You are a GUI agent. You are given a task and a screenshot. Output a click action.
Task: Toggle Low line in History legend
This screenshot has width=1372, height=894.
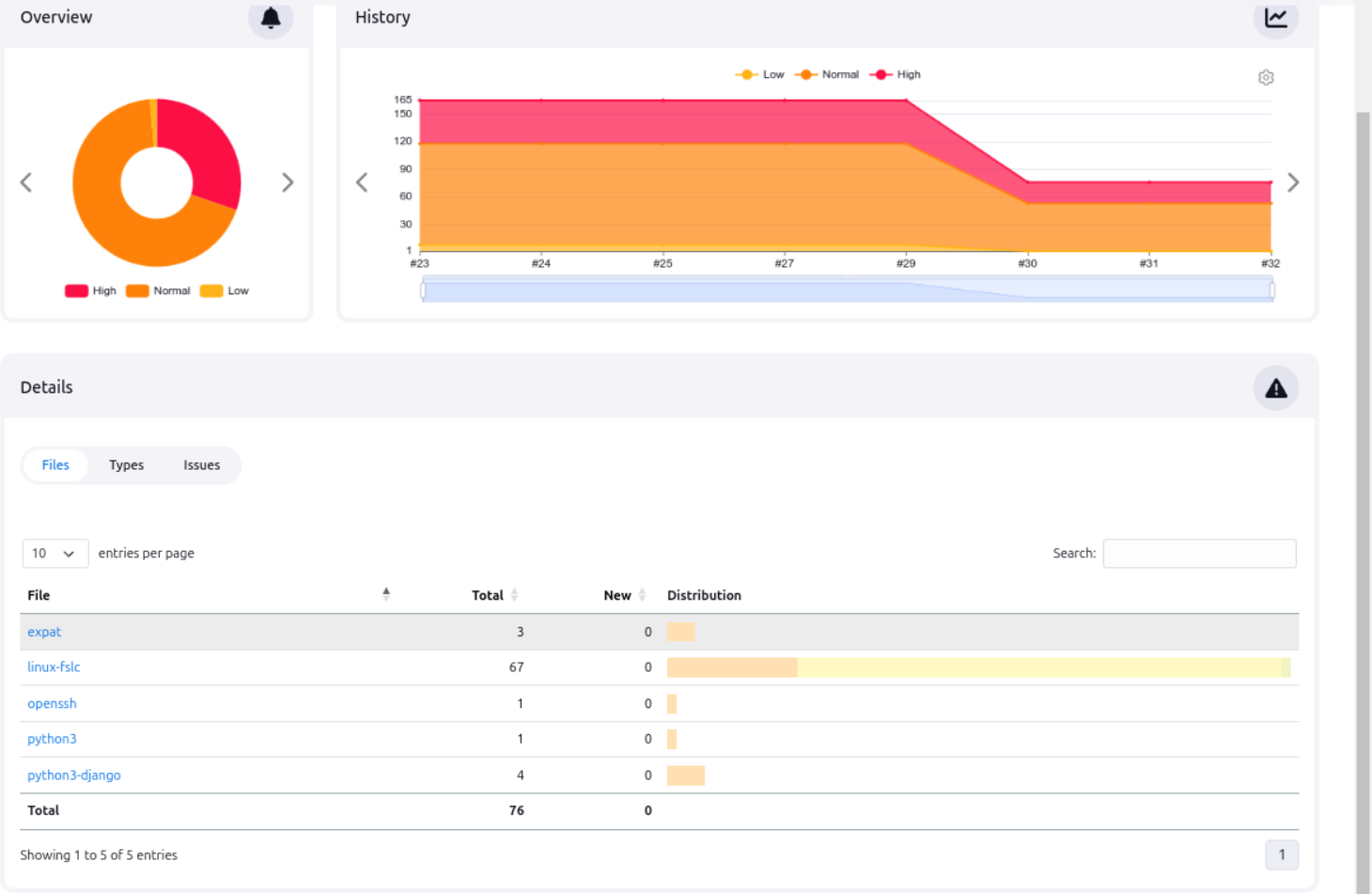coord(759,74)
